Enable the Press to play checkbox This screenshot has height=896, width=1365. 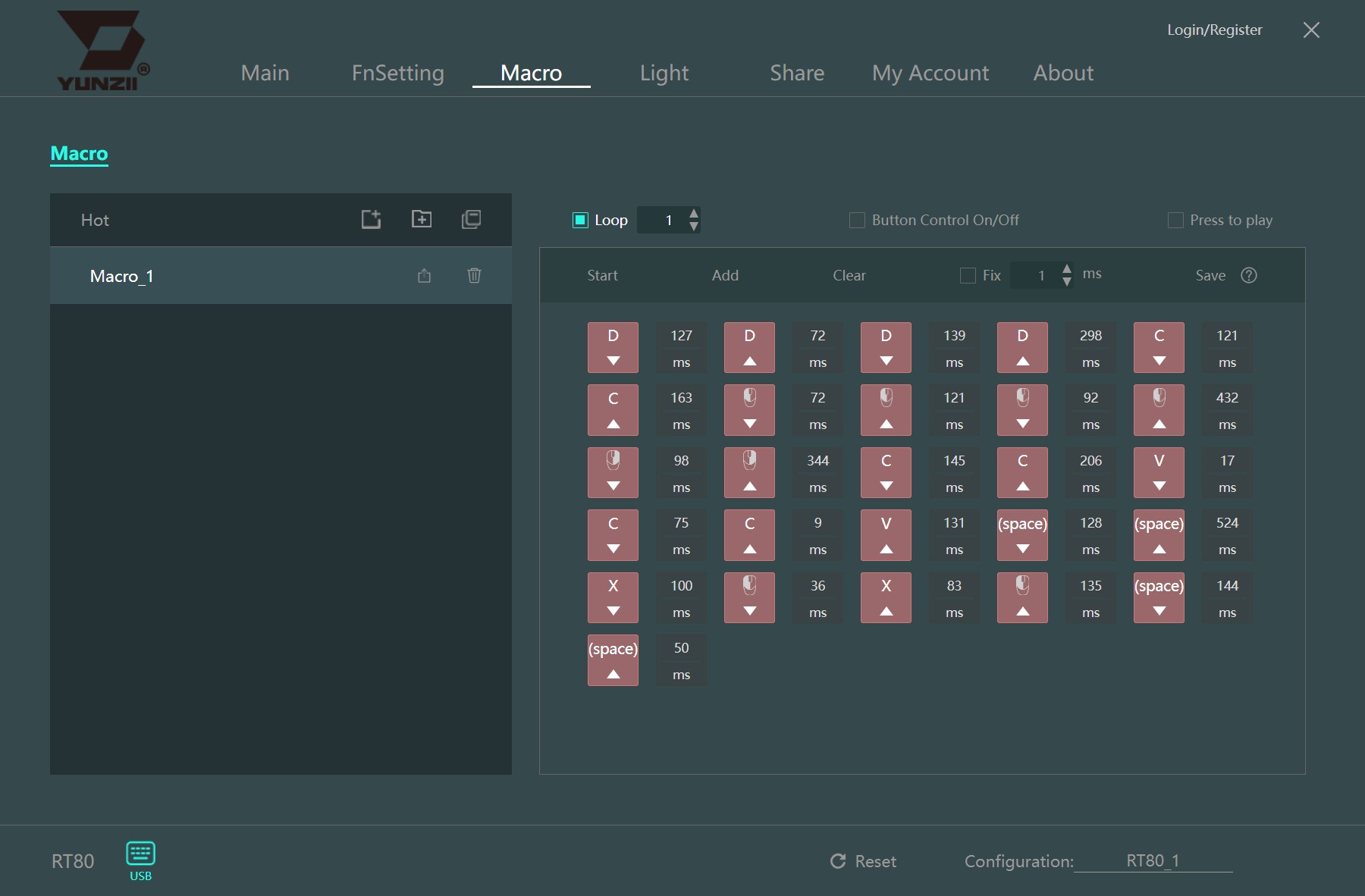[1175, 220]
